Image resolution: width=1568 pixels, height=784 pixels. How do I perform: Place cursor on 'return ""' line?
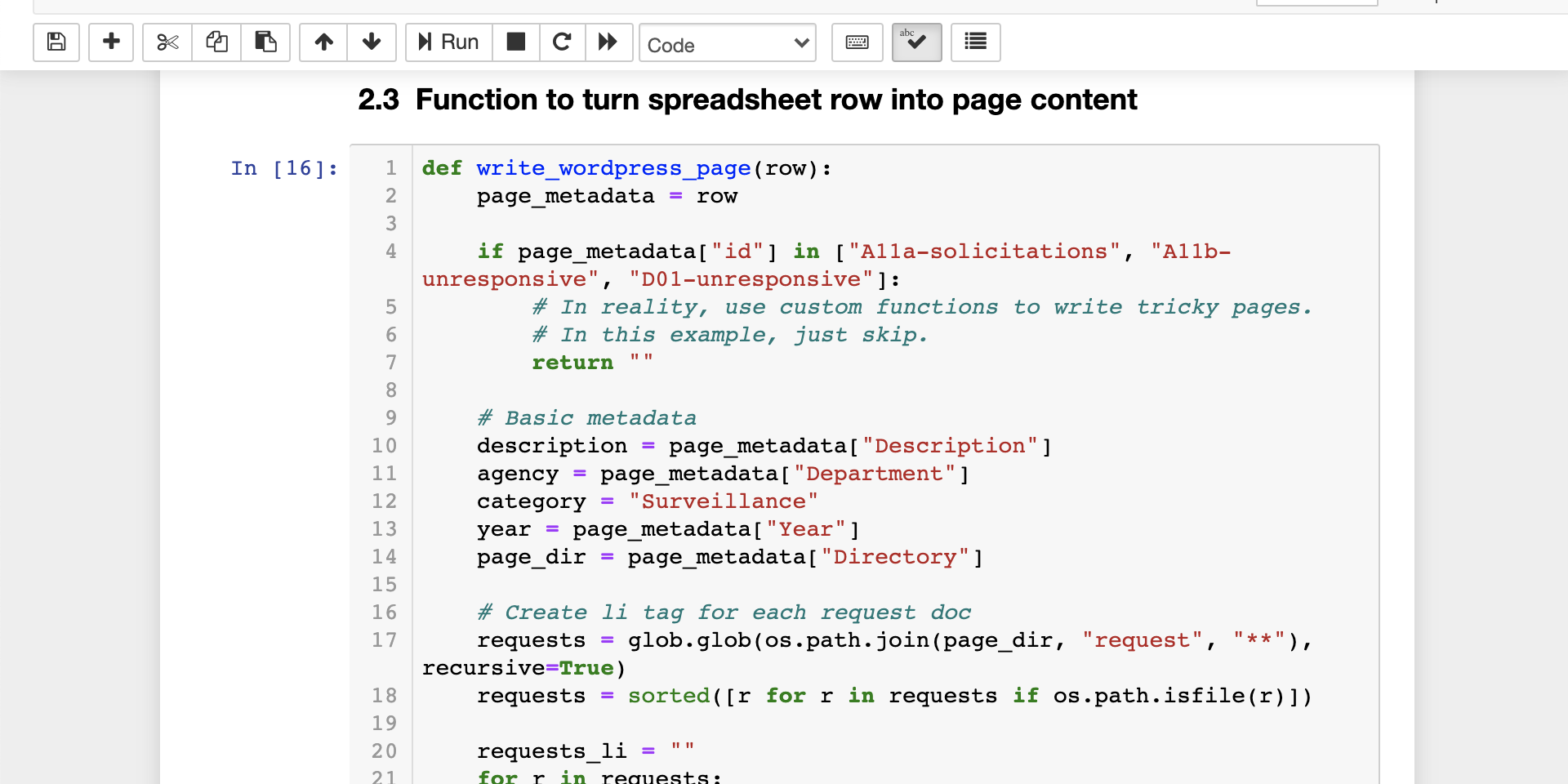592,363
